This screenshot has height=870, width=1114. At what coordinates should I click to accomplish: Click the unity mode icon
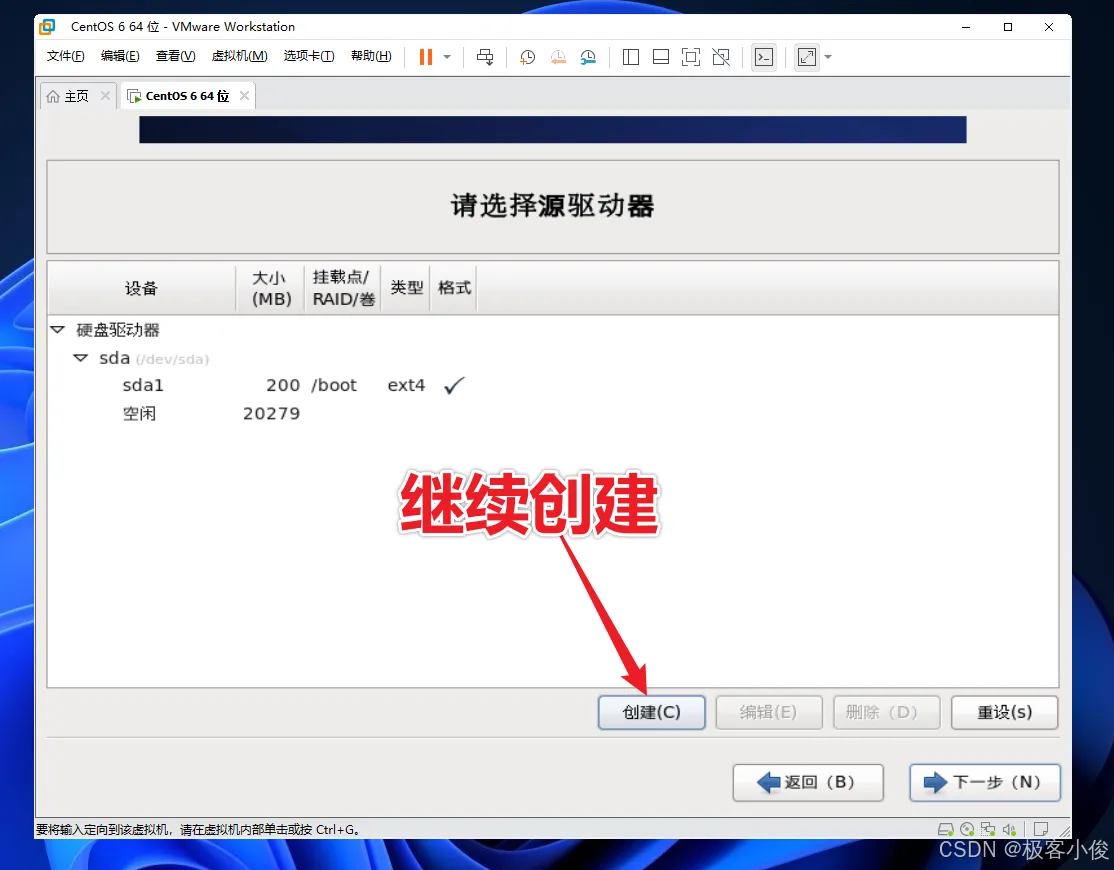721,57
